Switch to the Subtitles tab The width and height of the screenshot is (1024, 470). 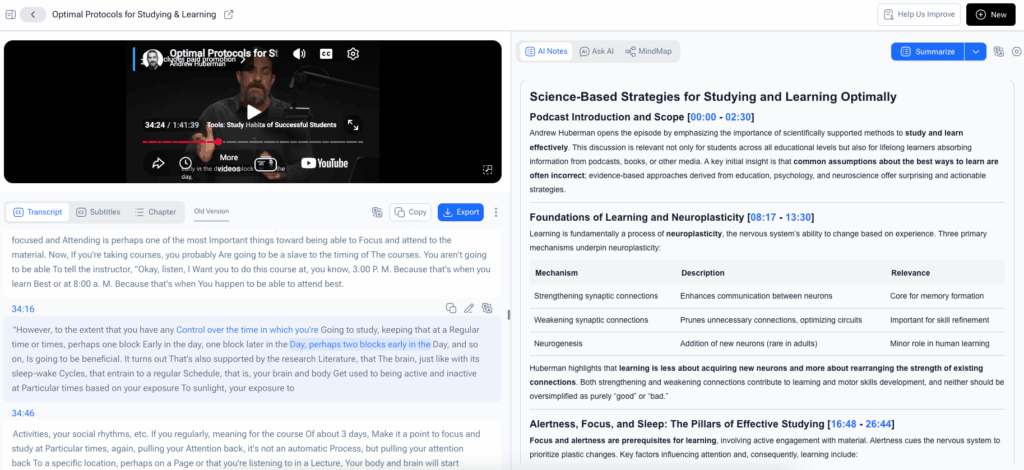tap(98, 212)
